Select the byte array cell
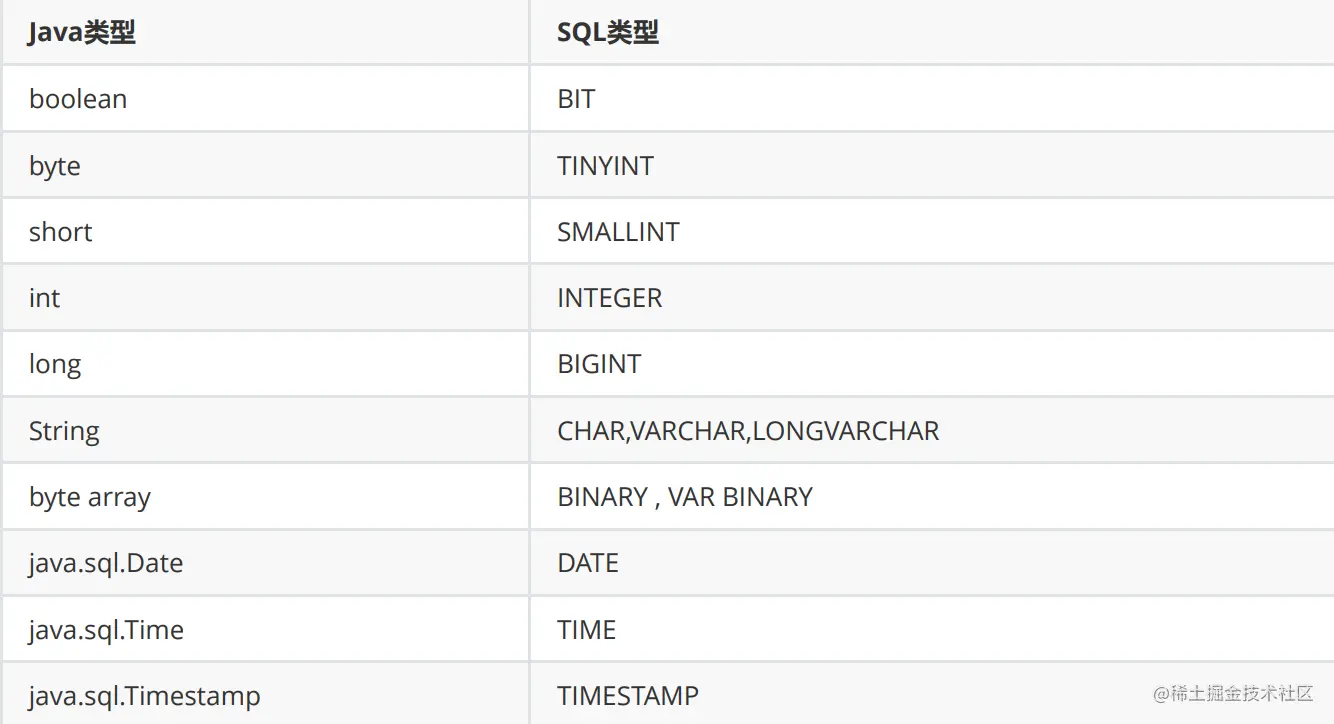Image resolution: width=1334 pixels, height=724 pixels. click(90, 497)
